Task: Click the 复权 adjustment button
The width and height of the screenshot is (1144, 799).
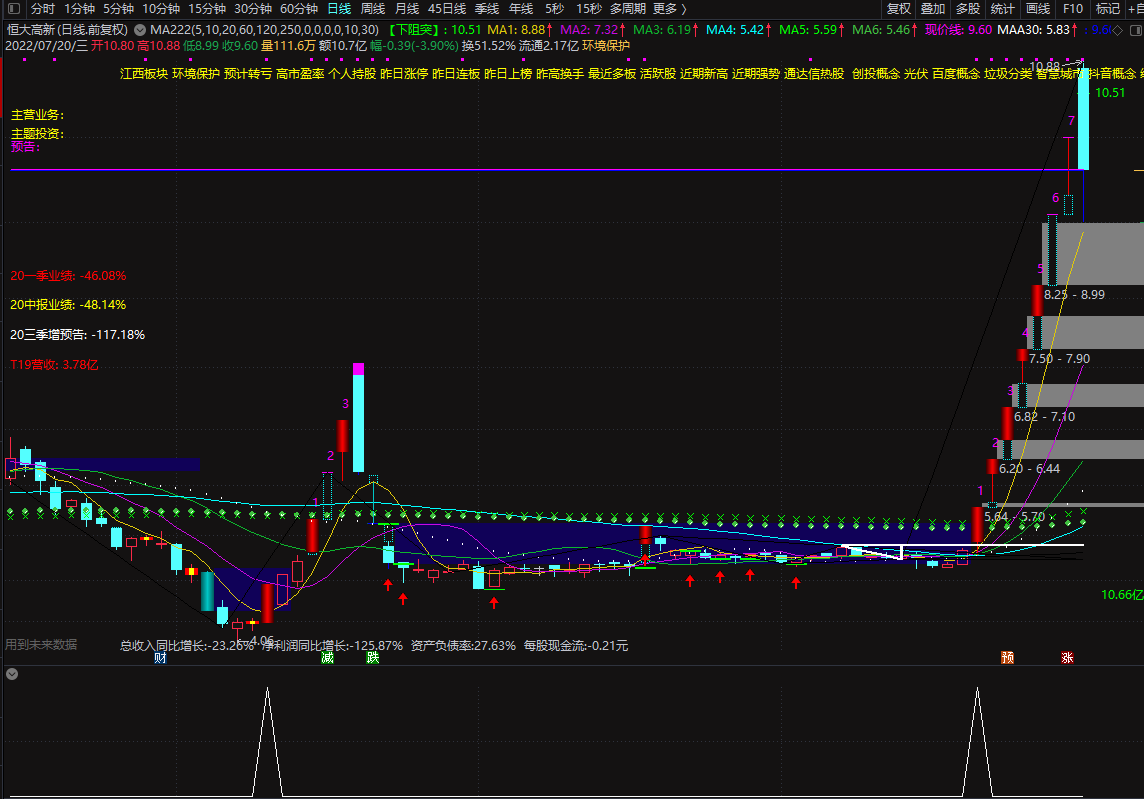Action: coord(899,9)
